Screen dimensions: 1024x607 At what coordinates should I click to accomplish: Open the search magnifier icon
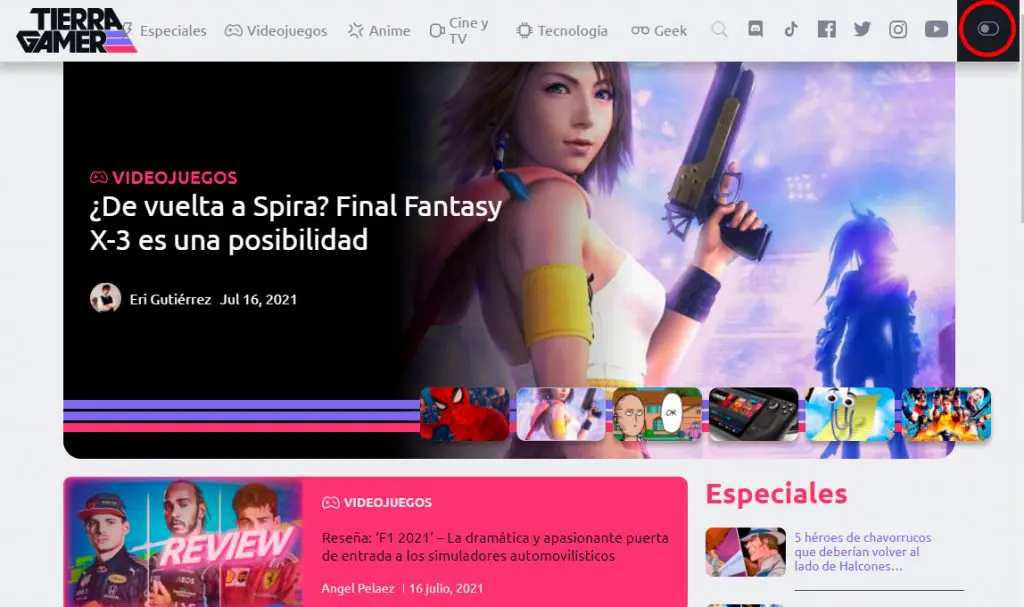point(719,30)
